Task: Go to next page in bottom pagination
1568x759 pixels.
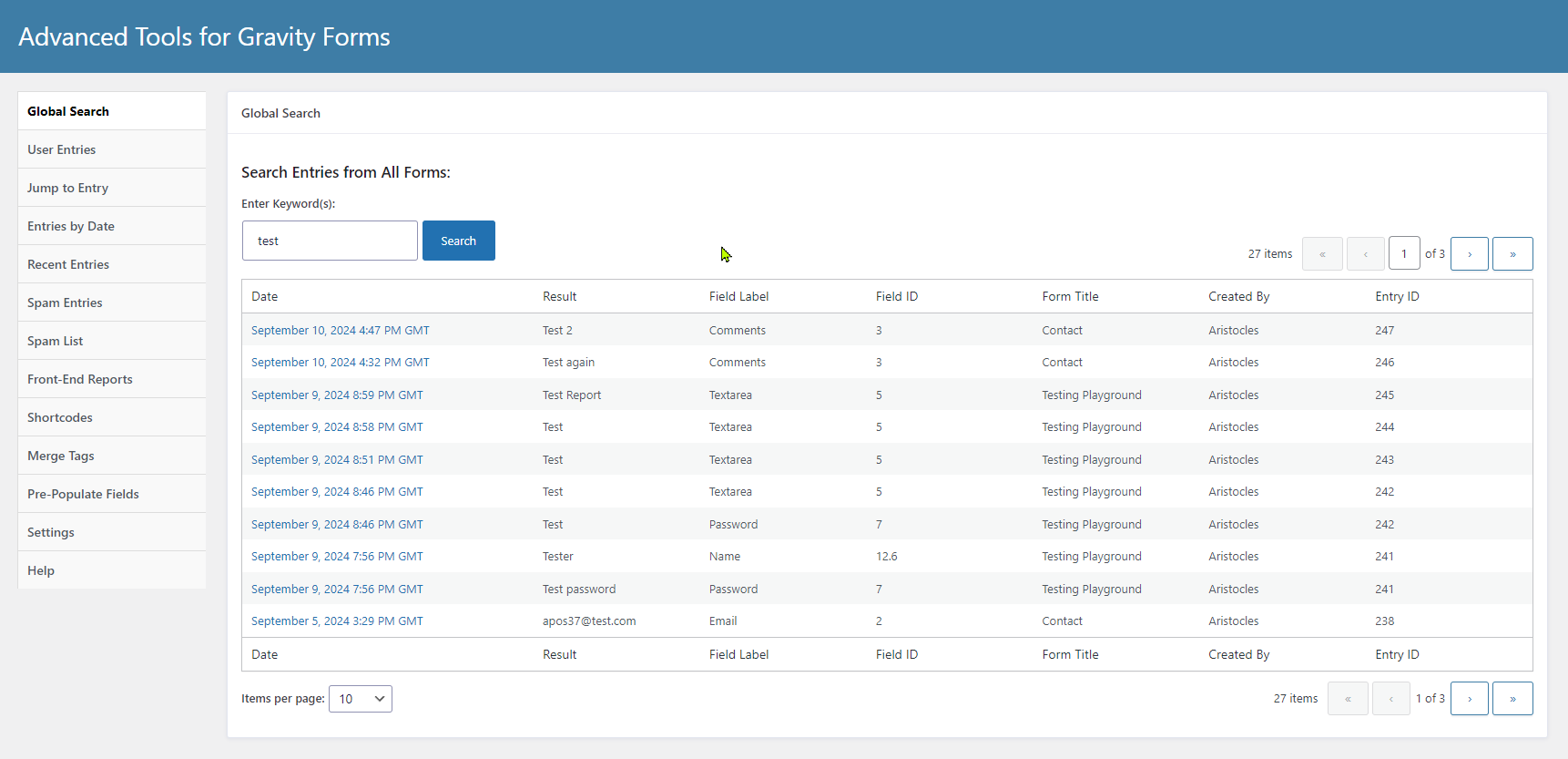Action: coord(1469,699)
